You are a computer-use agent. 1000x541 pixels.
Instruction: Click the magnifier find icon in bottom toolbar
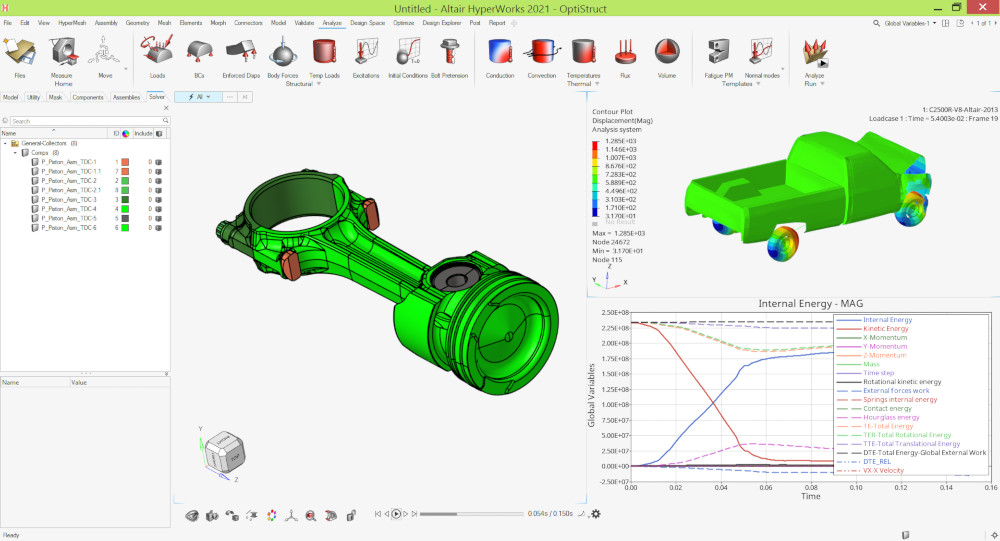click(x=311, y=515)
